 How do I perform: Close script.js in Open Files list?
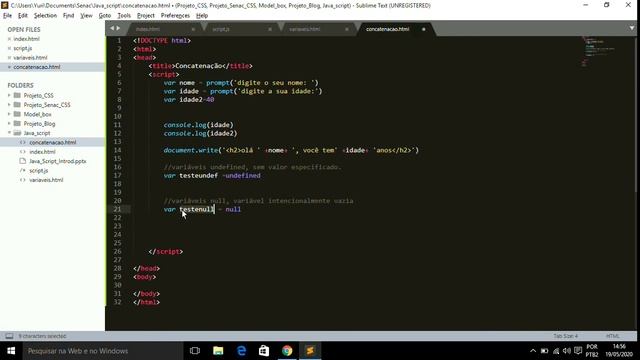pyautogui.click(x=9, y=49)
